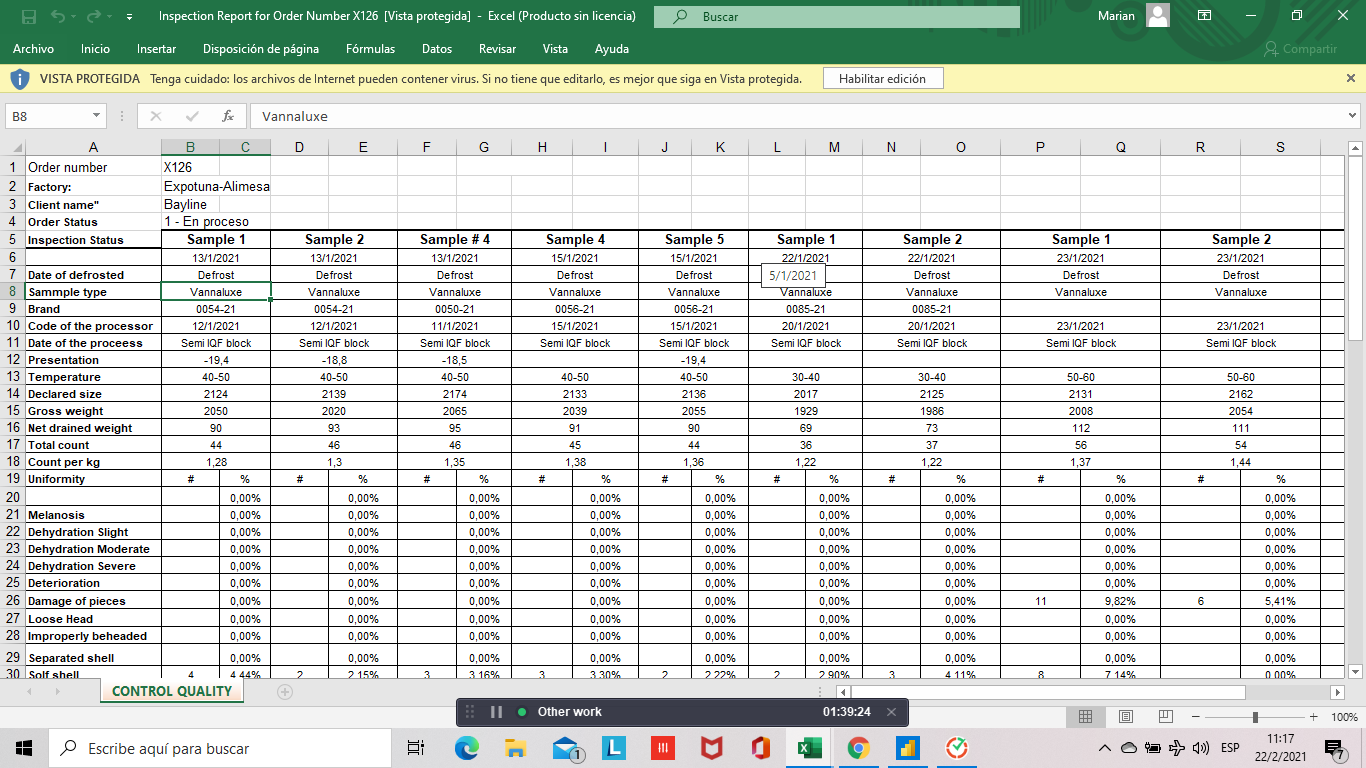The image size is (1366, 768).
Task: Open McAfee from the taskbar
Action: (712, 748)
